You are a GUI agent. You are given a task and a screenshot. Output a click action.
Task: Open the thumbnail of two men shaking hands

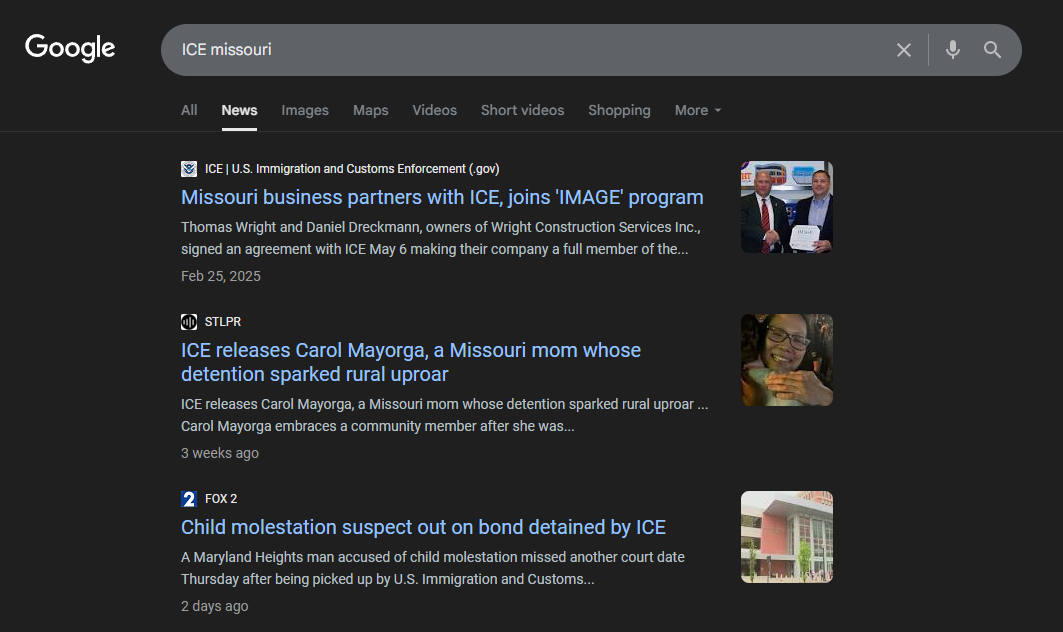tap(787, 207)
